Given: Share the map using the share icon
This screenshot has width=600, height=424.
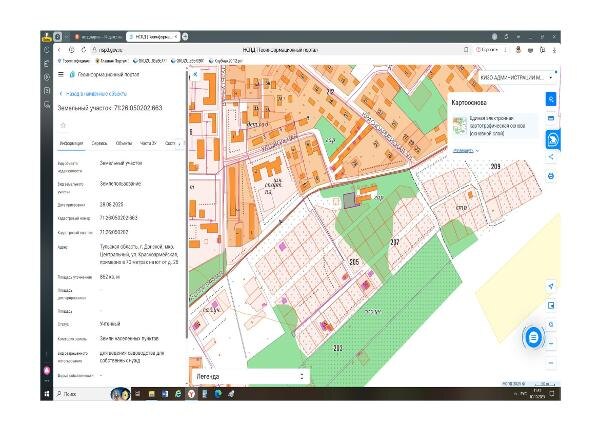Looking at the screenshot, I should (x=551, y=157).
